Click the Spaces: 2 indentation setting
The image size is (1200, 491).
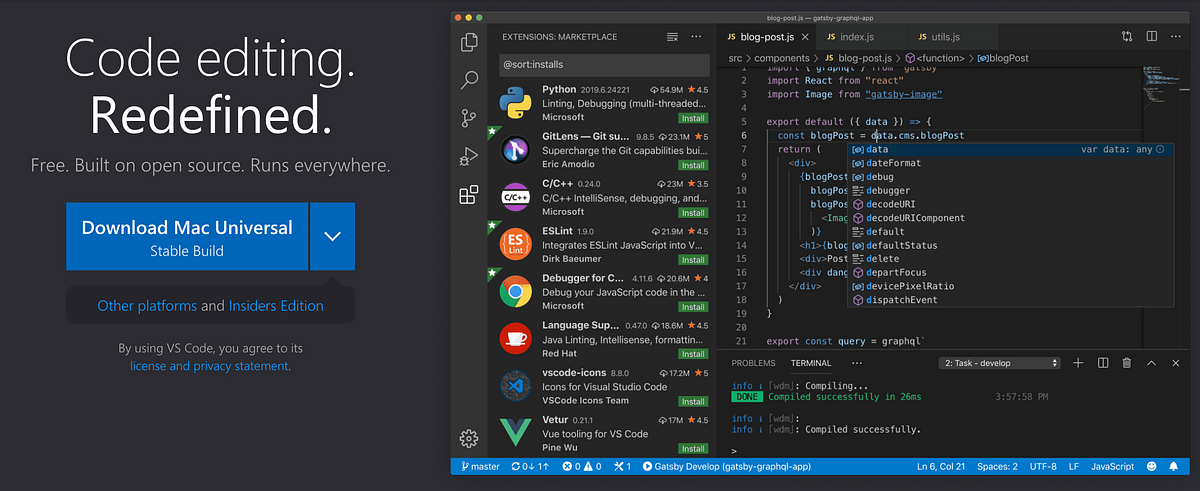pos(996,466)
